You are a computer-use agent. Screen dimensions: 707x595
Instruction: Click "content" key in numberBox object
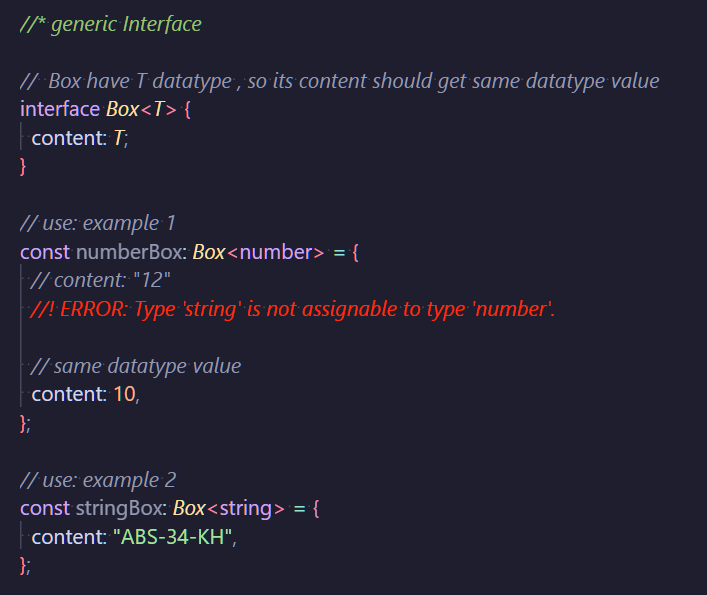(x=68, y=394)
